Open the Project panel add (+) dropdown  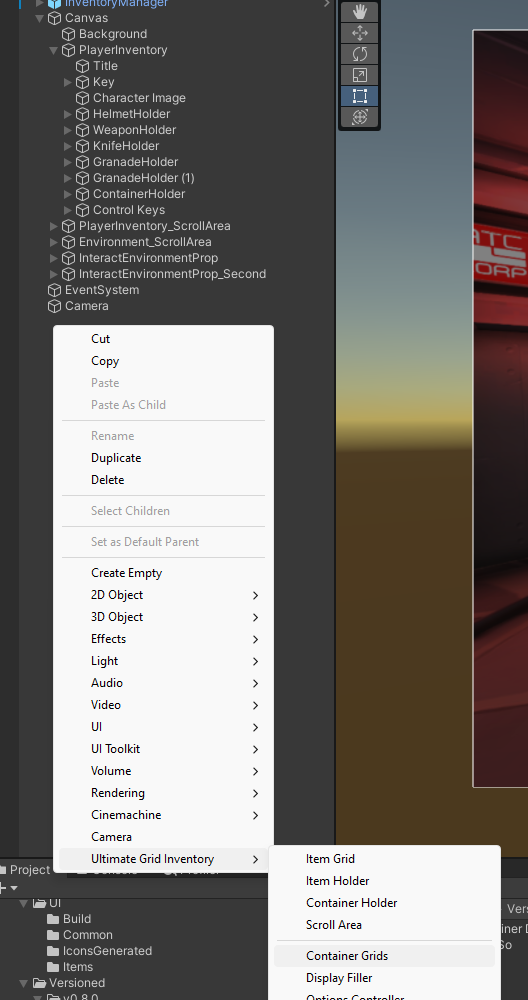tap(9, 888)
